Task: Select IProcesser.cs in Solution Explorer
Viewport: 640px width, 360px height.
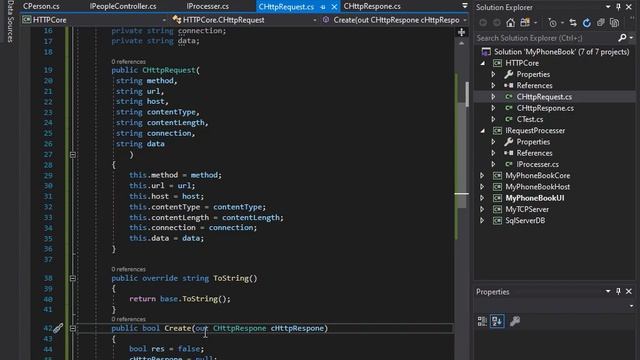Action: [x=538, y=164]
